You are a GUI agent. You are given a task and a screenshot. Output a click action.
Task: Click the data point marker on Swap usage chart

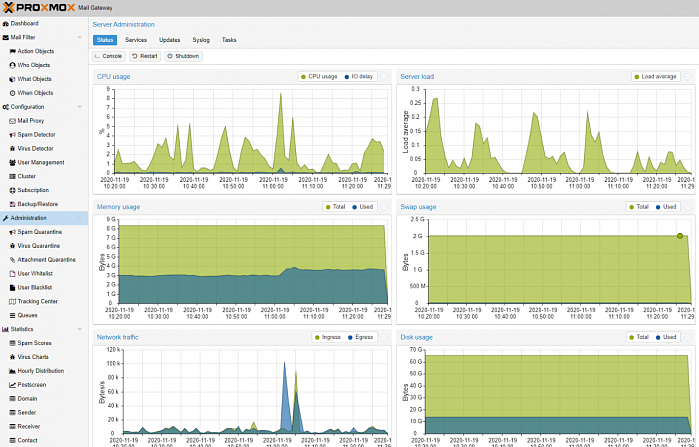(x=680, y=236)
